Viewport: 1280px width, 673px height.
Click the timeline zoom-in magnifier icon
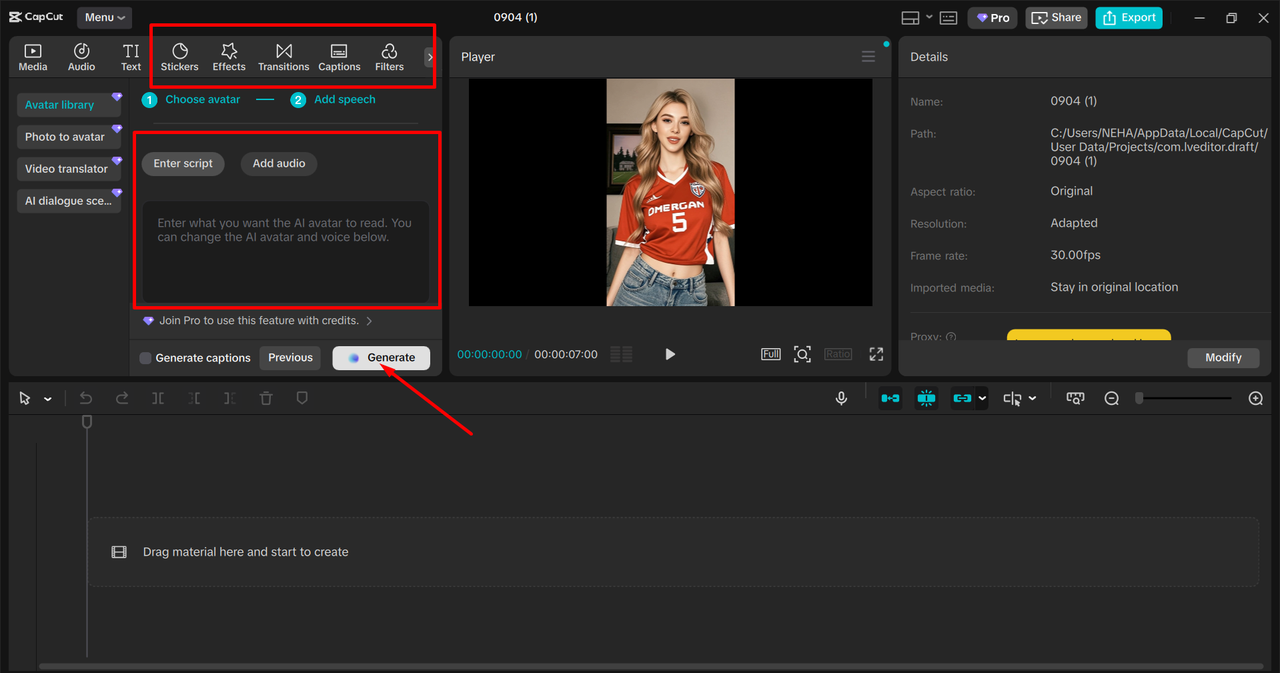(1256, 398)
